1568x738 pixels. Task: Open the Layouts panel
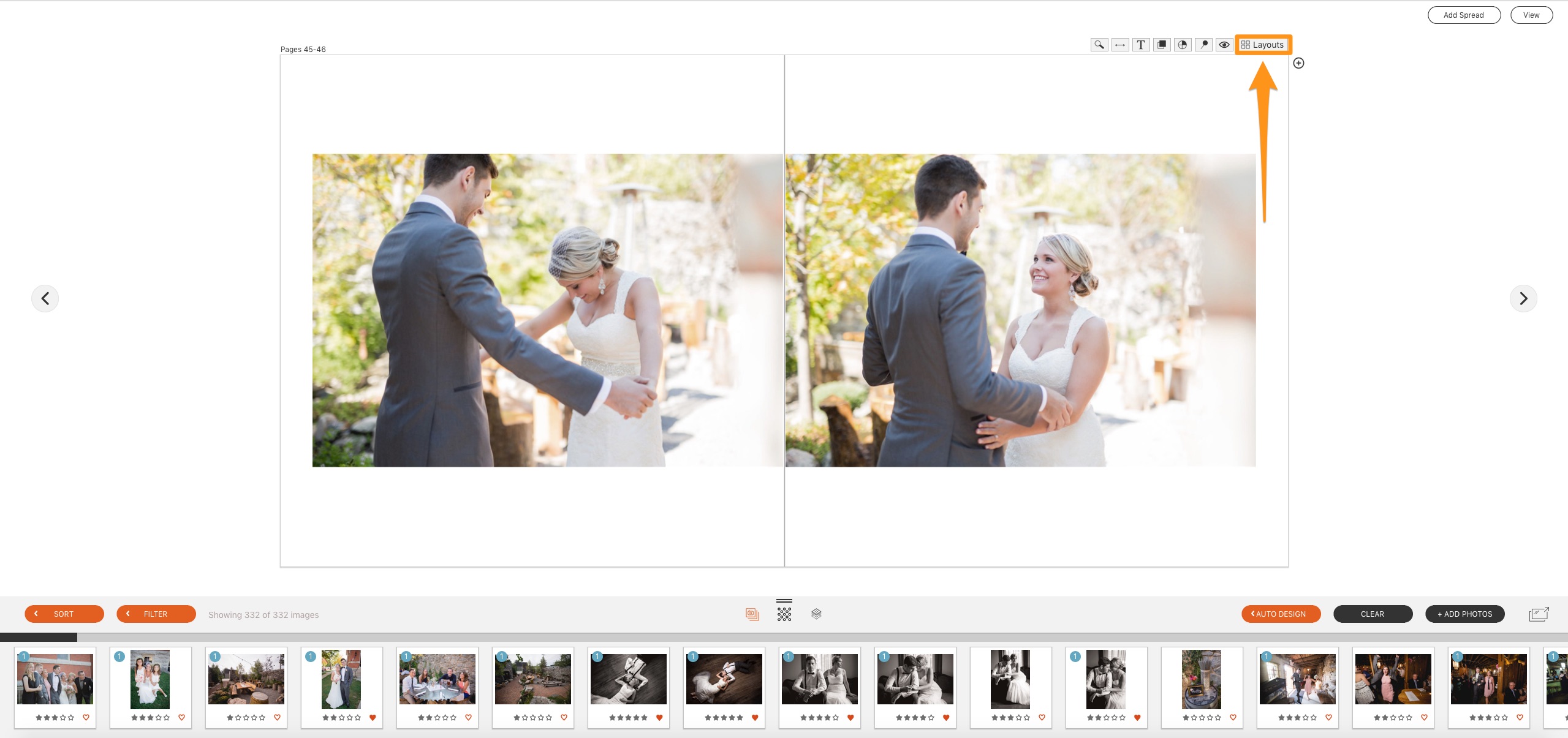coord(1263,45)
